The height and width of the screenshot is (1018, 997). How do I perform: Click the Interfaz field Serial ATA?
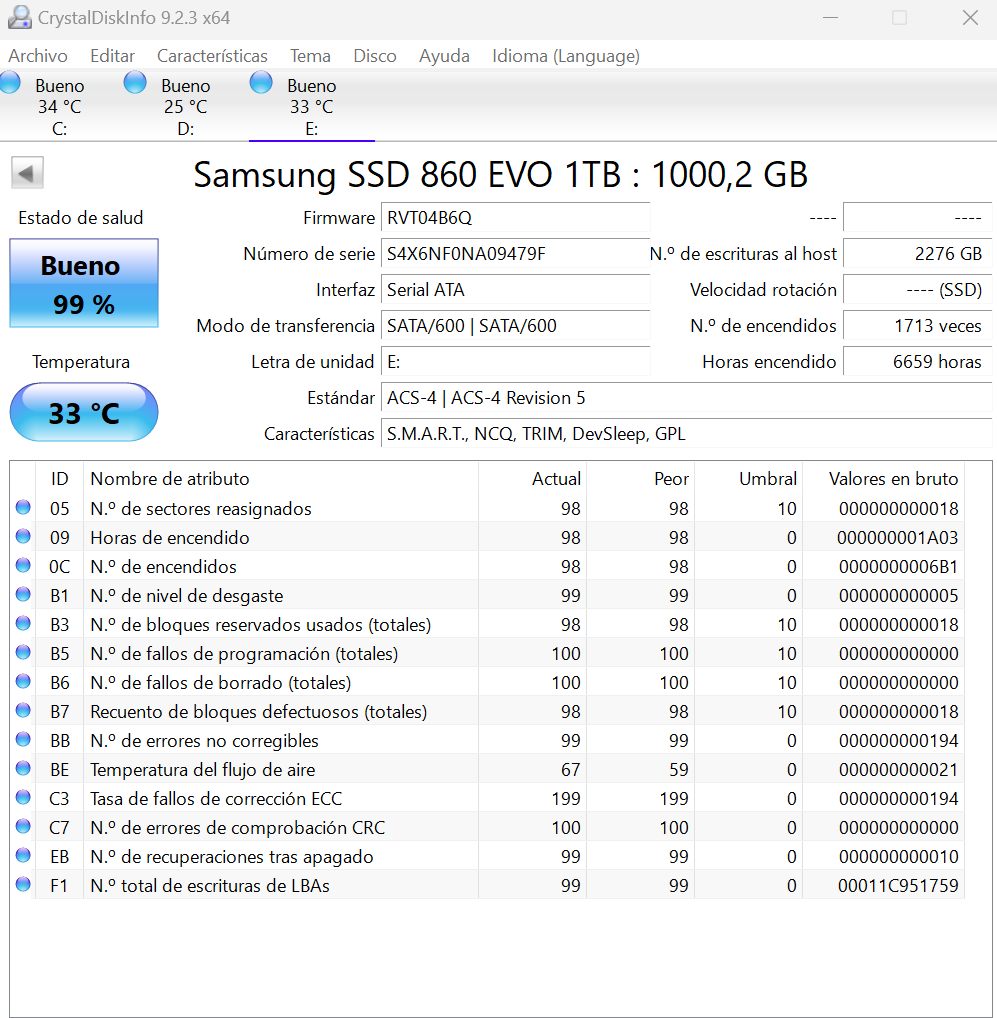tap(515, 290)
